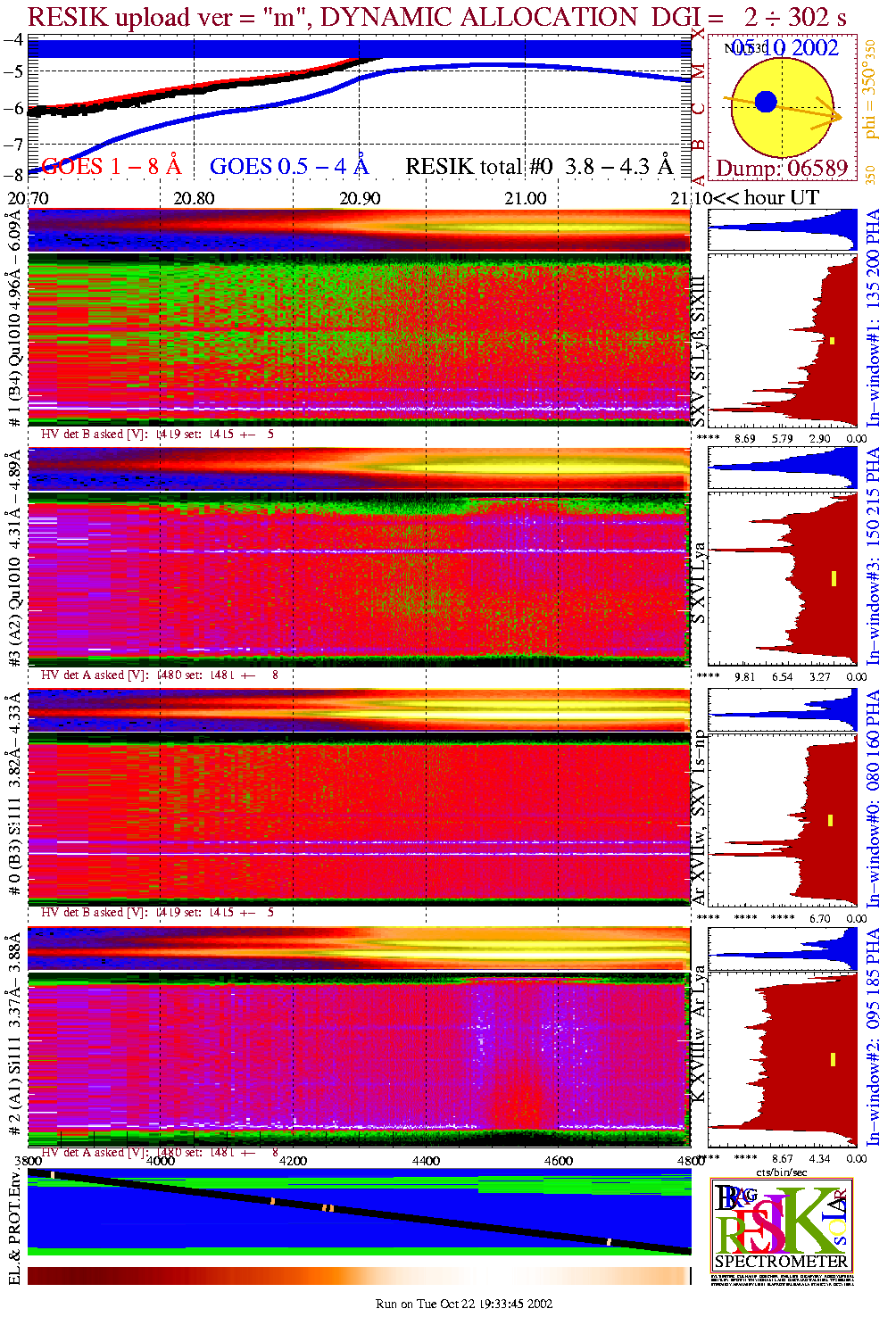
Task: Click the Dump: 06589 text
Action: pyautogui.click(x=782, y=169)
